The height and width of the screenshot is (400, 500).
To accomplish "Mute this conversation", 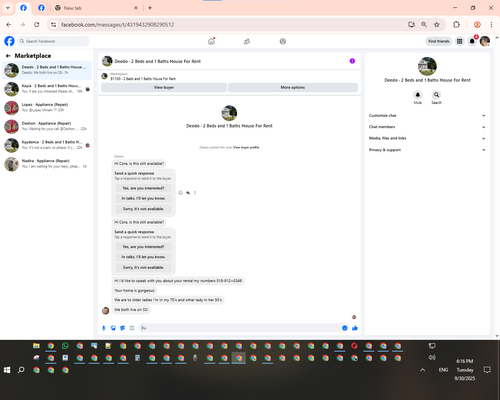I will 418,95.
